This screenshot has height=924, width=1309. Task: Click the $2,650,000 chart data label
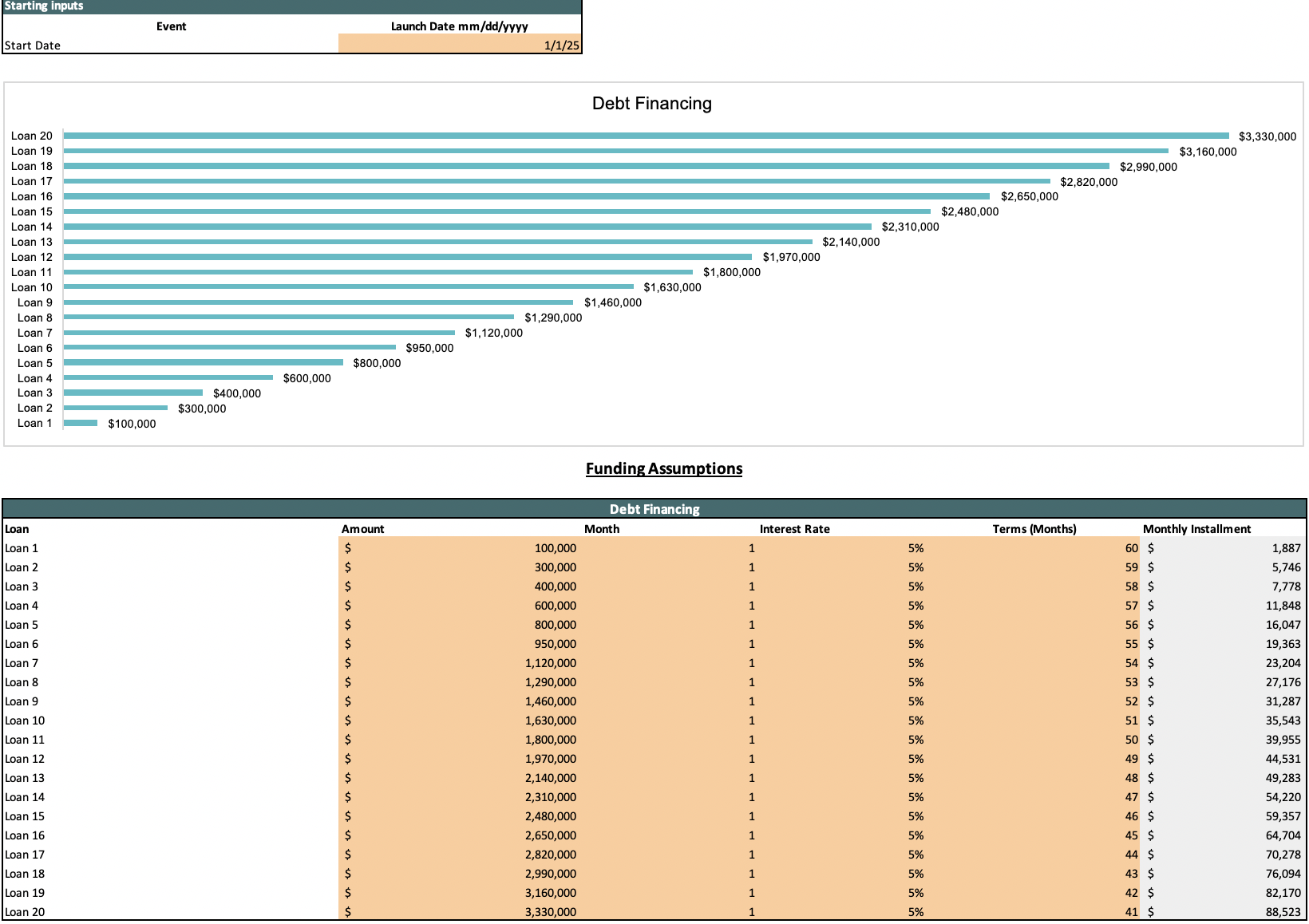coord(1030,196)
